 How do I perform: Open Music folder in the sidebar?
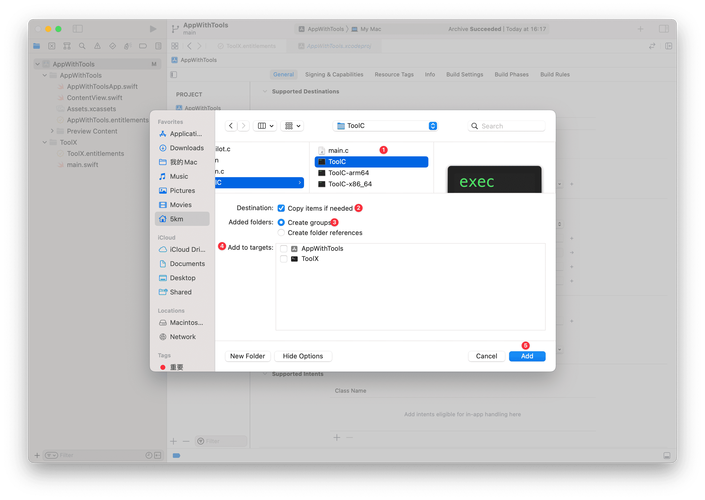(179, 176)
